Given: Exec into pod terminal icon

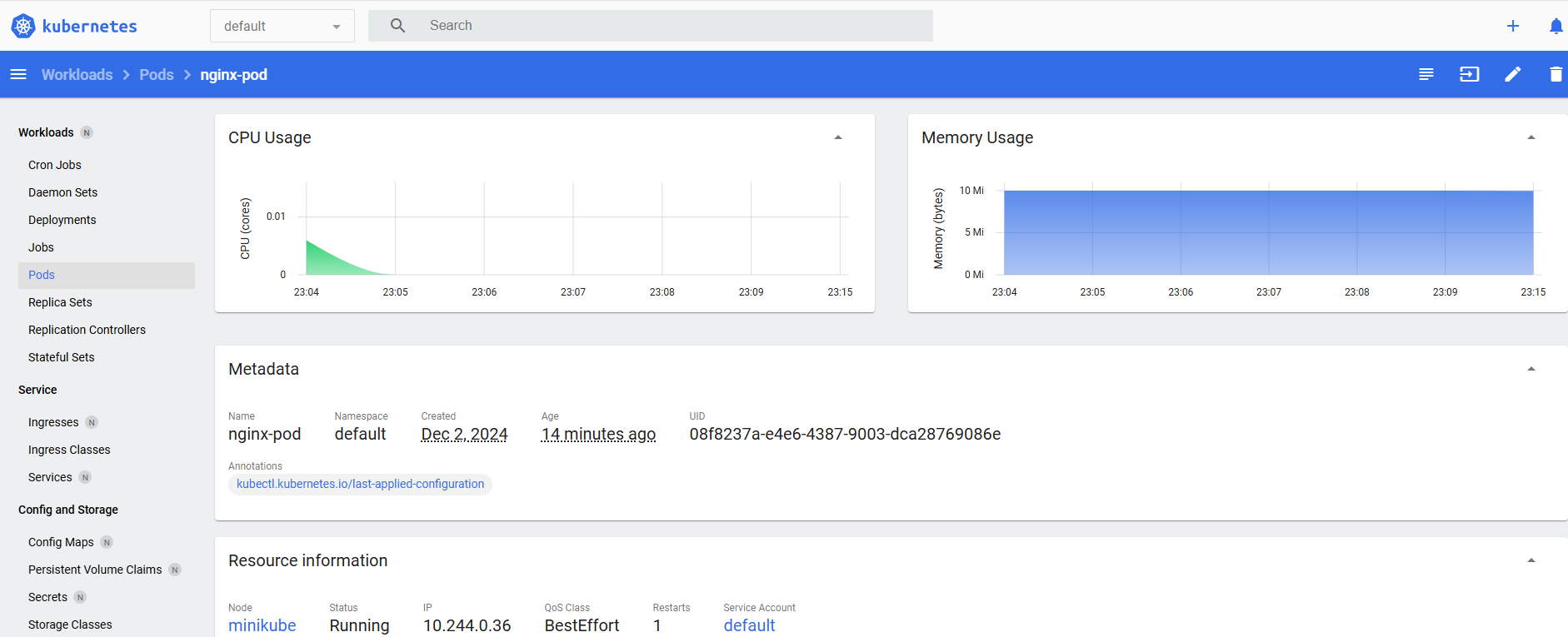Looking at the screenshot, I should 1470,74.
